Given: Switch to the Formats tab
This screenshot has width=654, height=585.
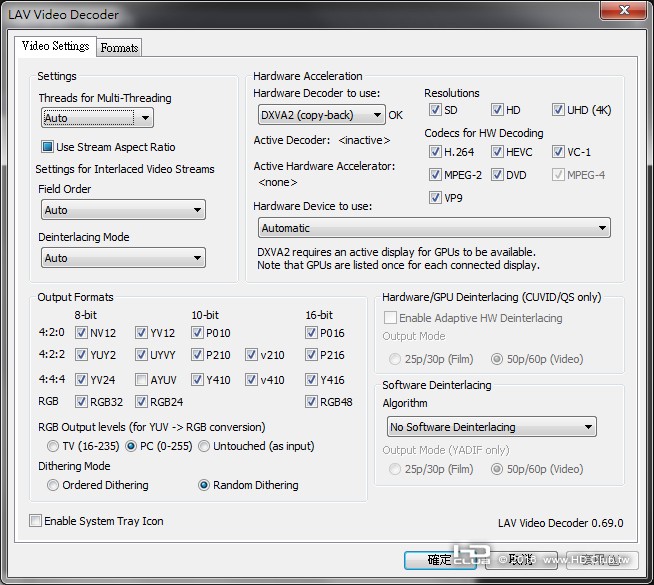Looking at the screenshot, I should [x=119, y=48].
